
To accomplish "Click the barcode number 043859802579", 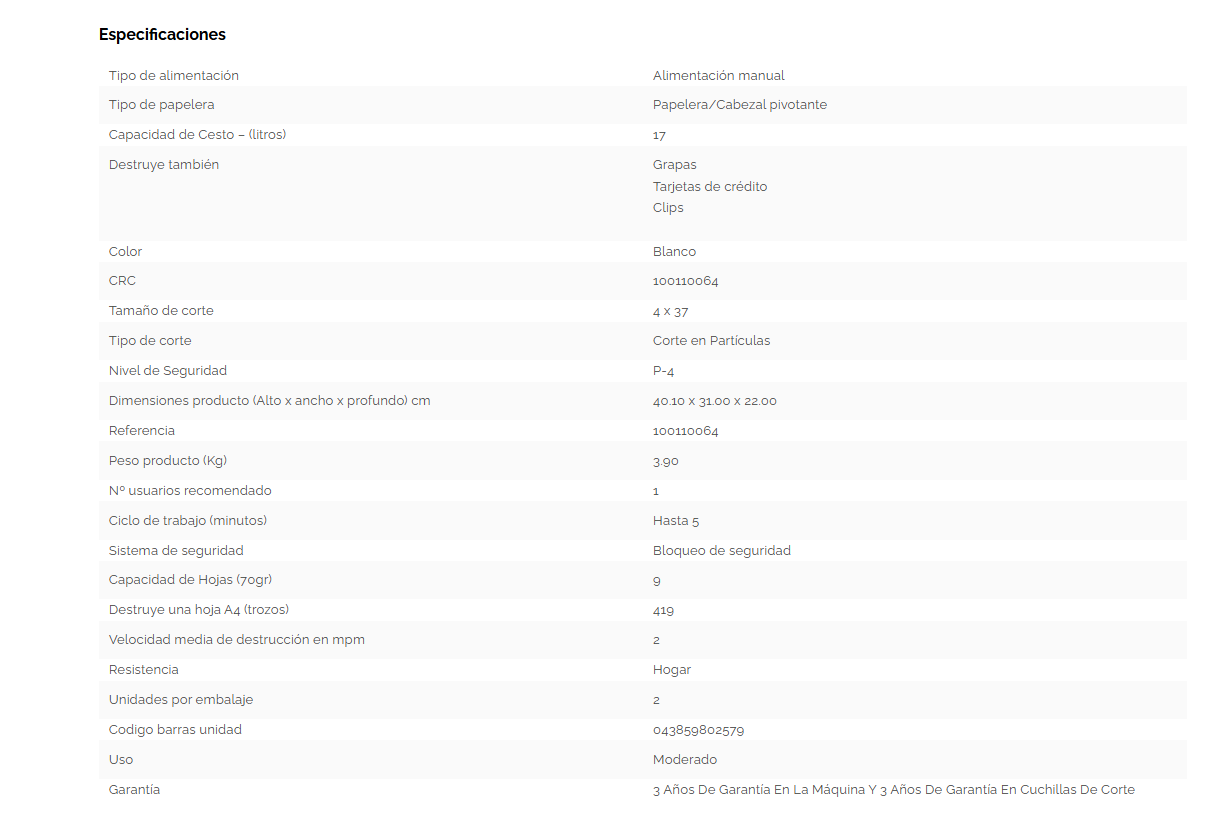I will click(x=698, y=730).
